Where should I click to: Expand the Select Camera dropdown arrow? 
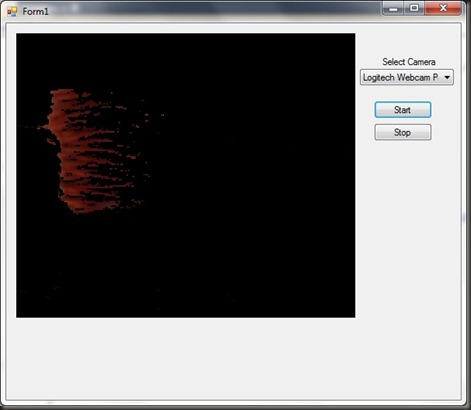click(x=447, y=77)
